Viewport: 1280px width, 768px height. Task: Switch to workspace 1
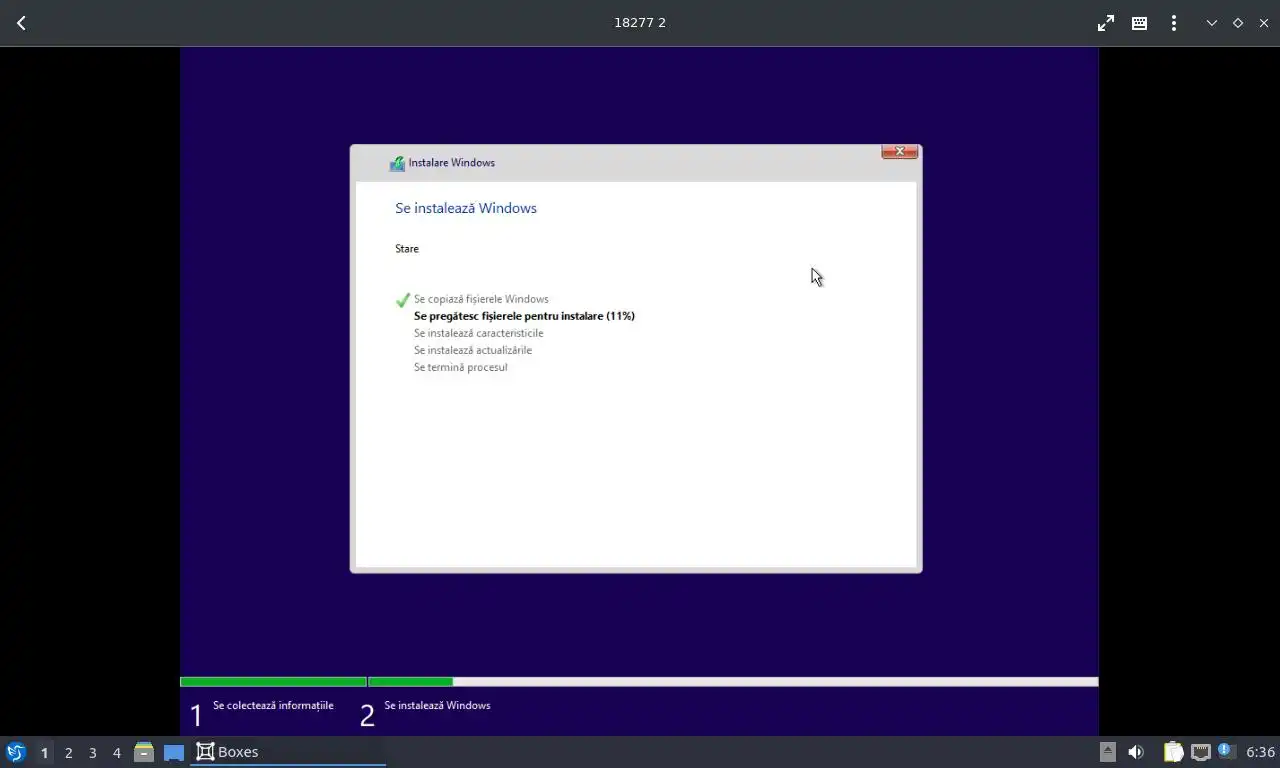pos(44,752)
